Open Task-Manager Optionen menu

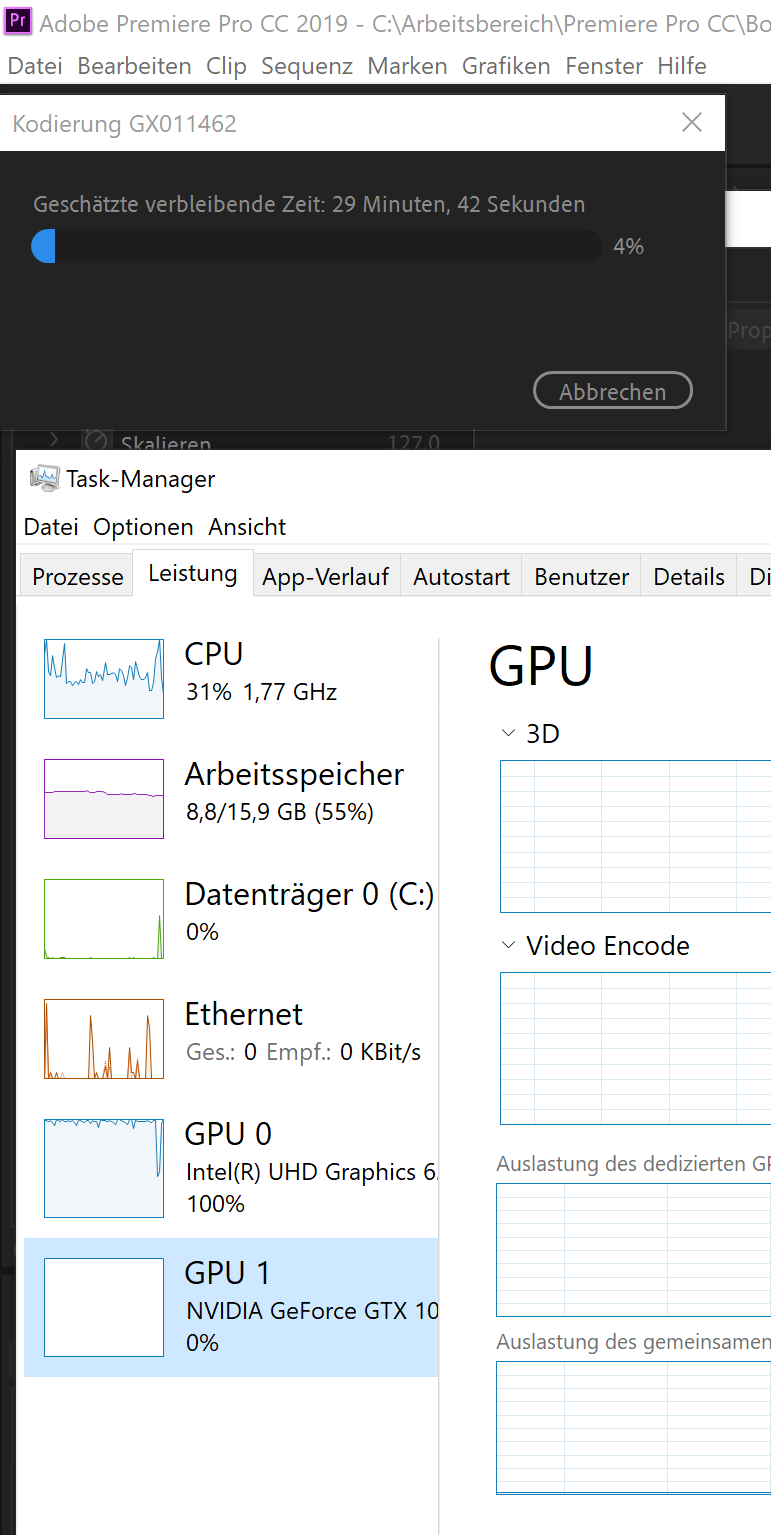tap(143, 527)
